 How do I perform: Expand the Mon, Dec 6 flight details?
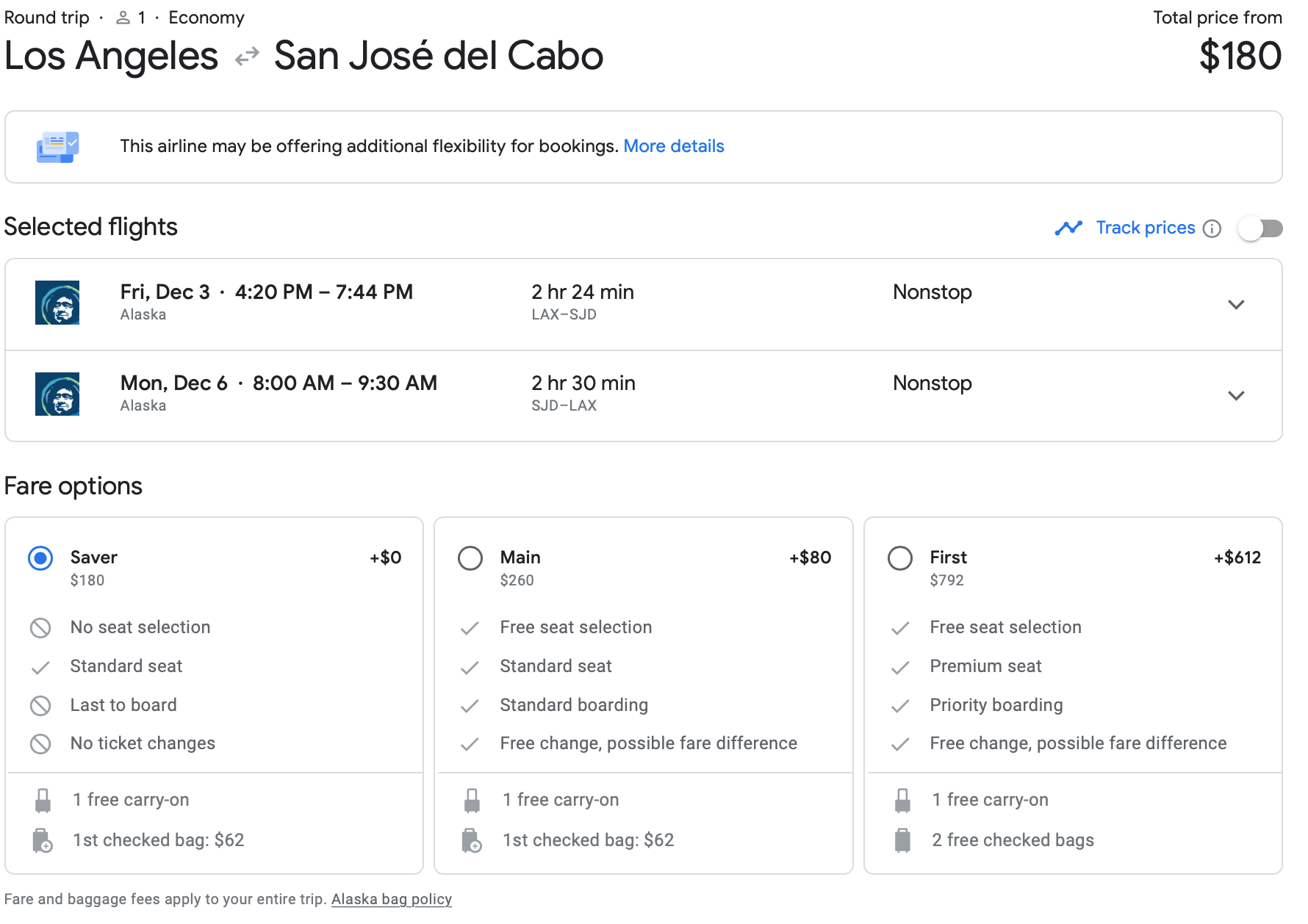point(1236,395)
